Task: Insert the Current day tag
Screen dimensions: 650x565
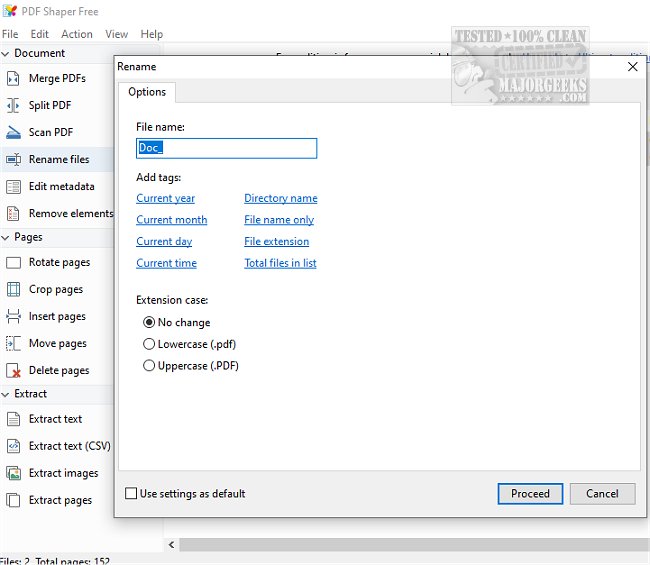Action: tap(164, 241)
